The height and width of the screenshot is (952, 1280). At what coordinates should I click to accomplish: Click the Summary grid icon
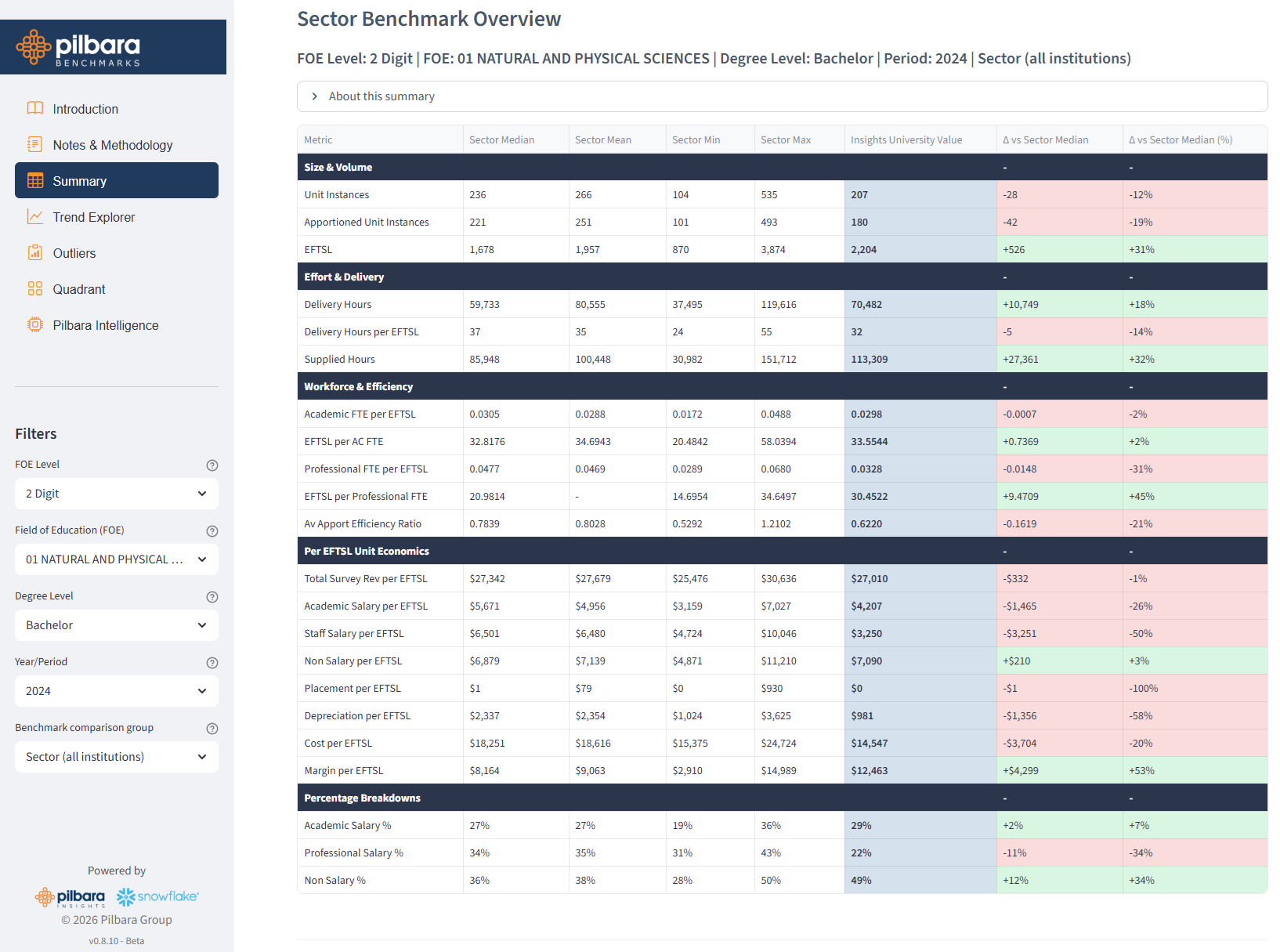coord(34,180)
